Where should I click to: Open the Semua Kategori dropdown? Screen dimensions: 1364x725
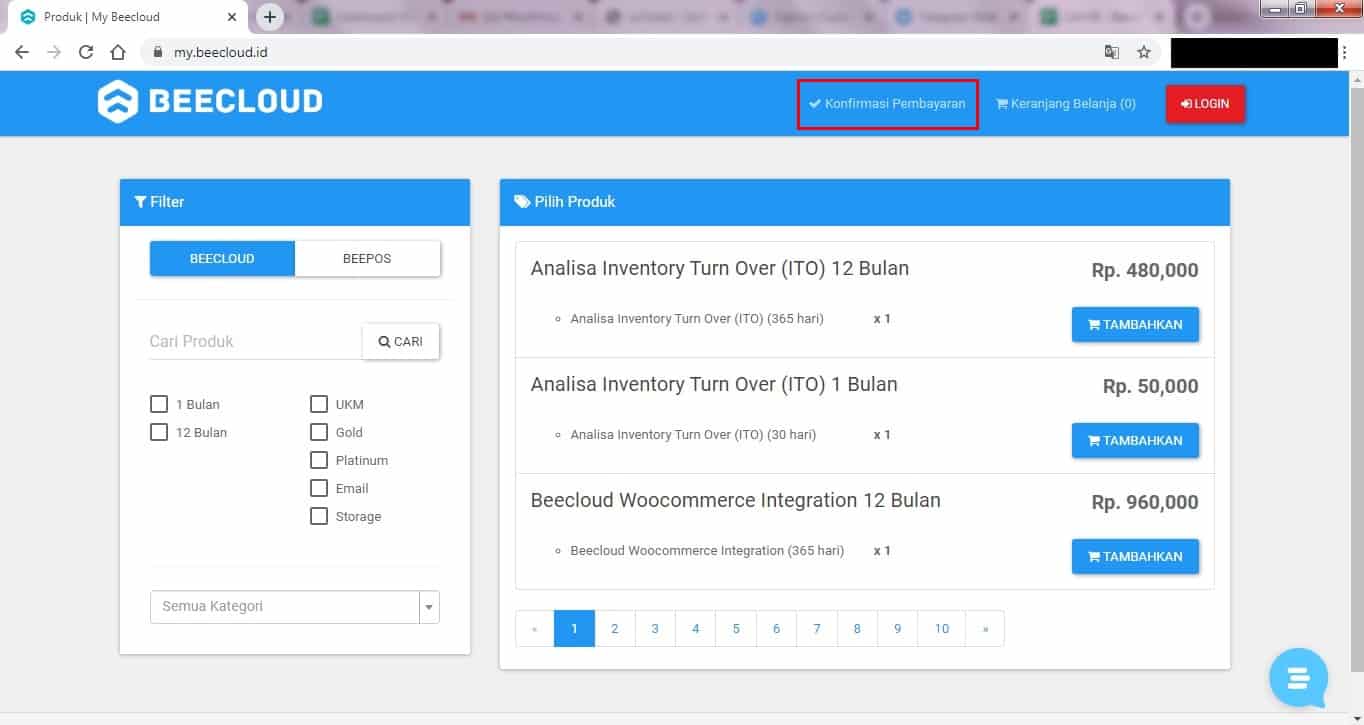click(x=295, y=607)
